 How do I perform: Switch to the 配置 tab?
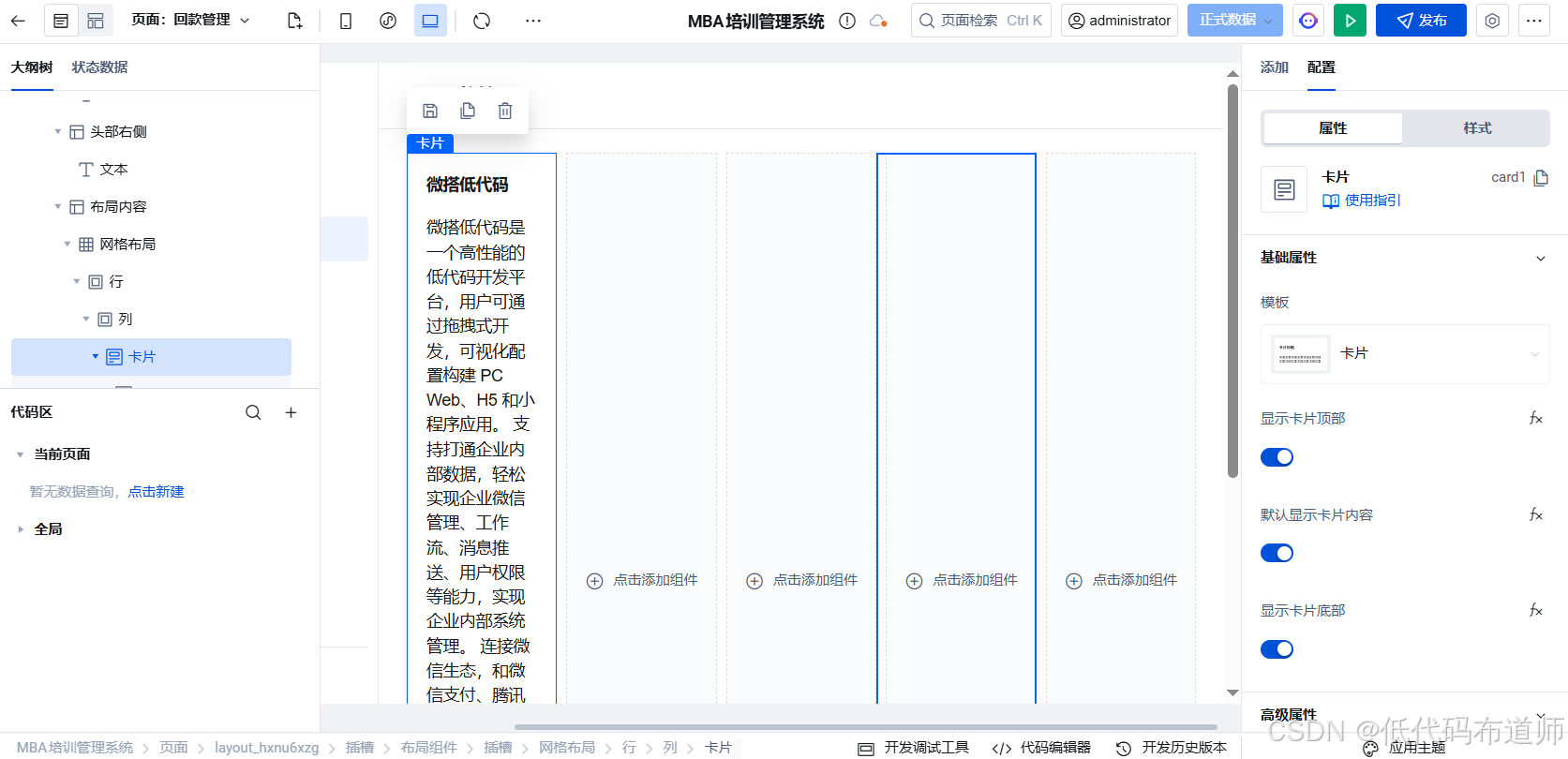point(1322,67)
